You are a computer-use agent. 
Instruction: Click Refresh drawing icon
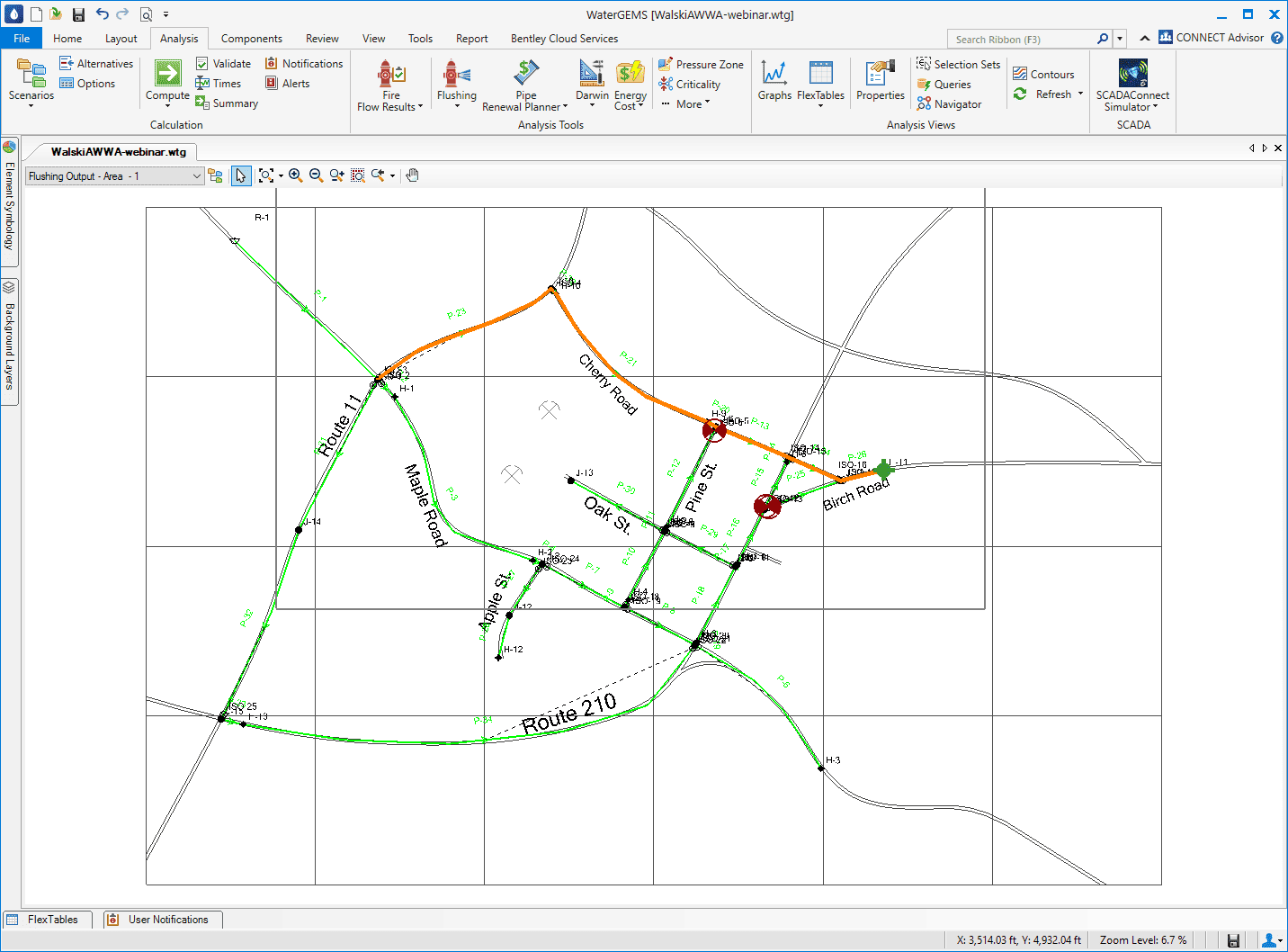1020,94
